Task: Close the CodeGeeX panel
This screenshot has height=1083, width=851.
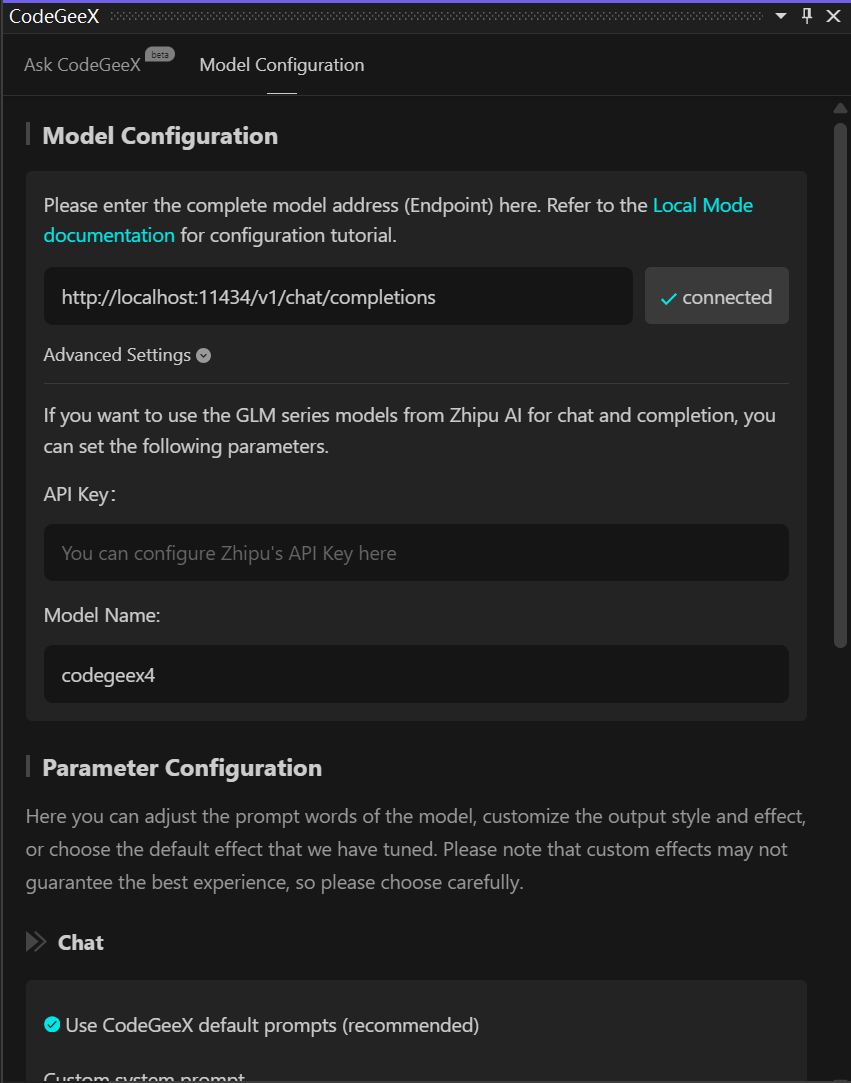Action: pos(834,16)
